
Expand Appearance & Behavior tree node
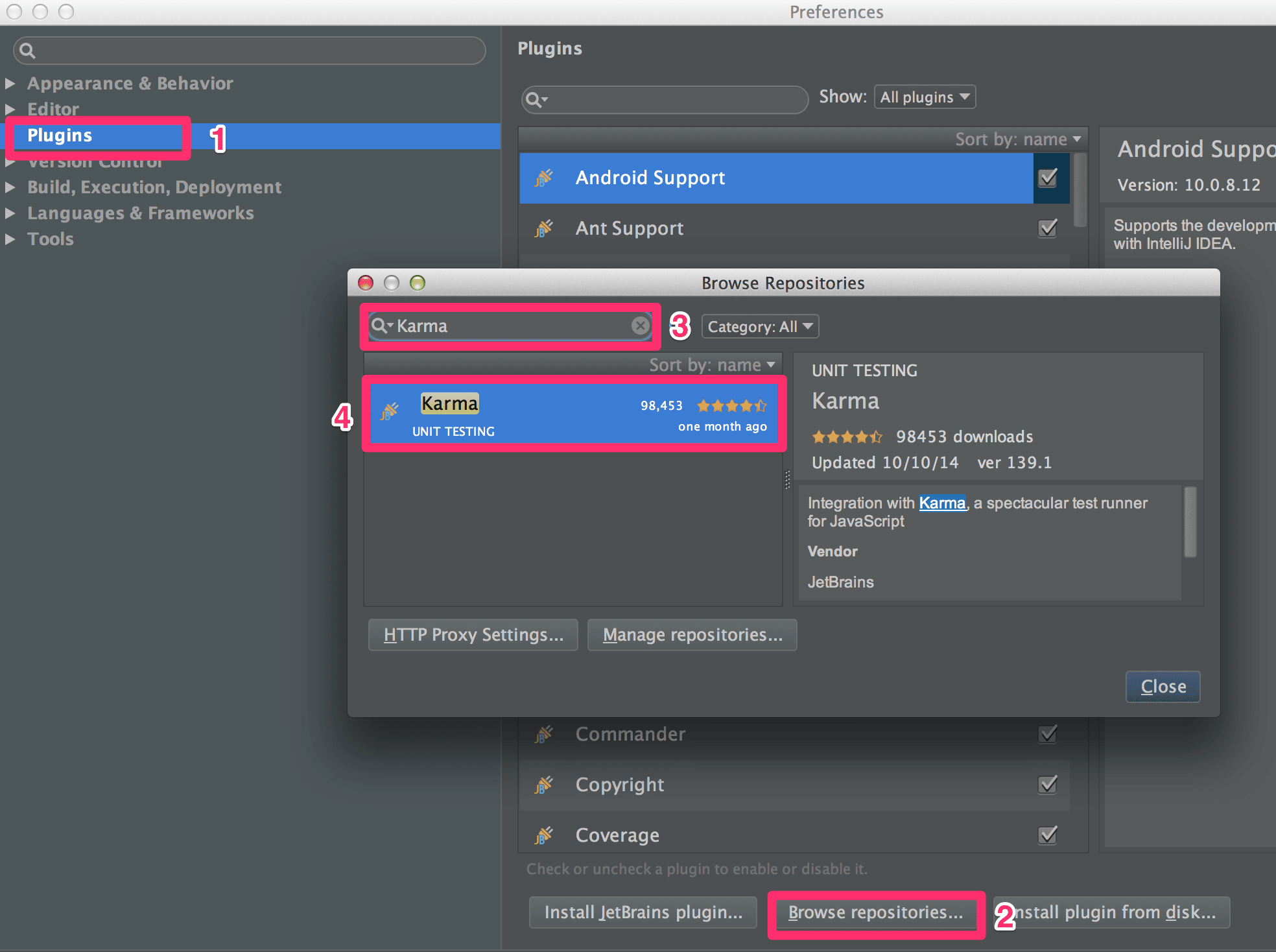click(x=10, y=84)
